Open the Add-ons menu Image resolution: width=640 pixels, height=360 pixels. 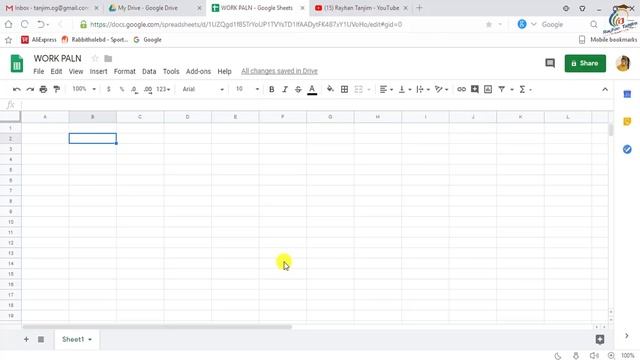198,71
